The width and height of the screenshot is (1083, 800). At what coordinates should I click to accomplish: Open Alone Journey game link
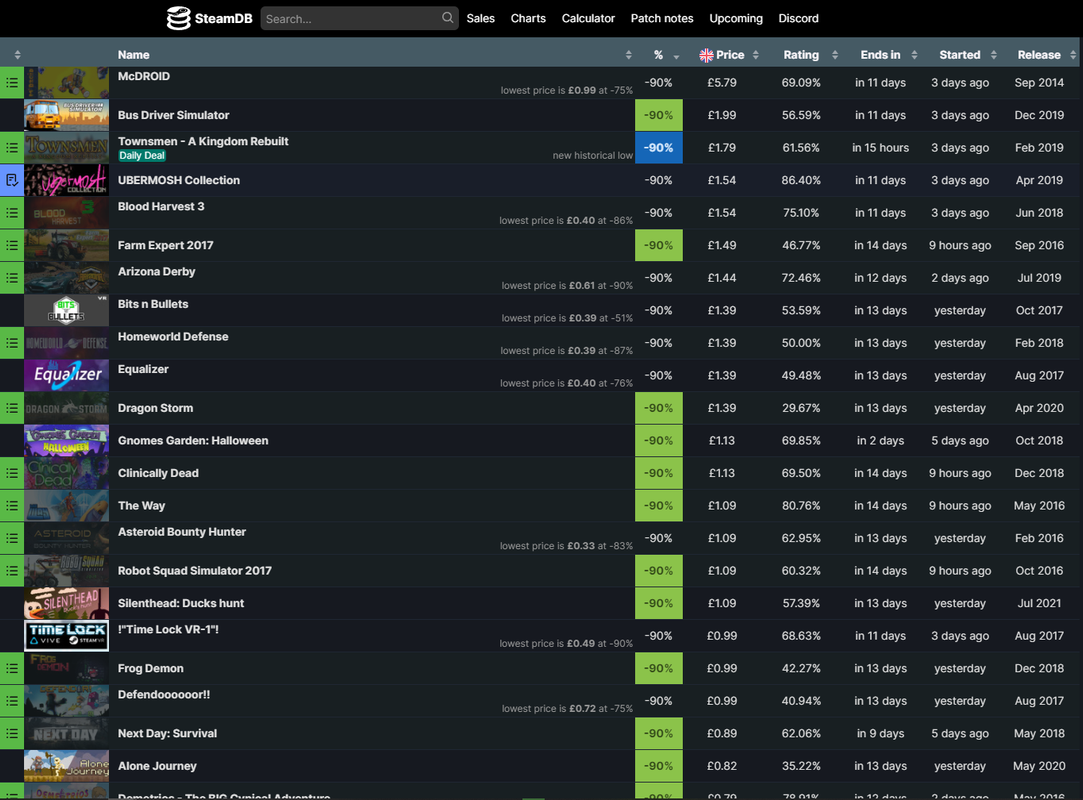157,765
